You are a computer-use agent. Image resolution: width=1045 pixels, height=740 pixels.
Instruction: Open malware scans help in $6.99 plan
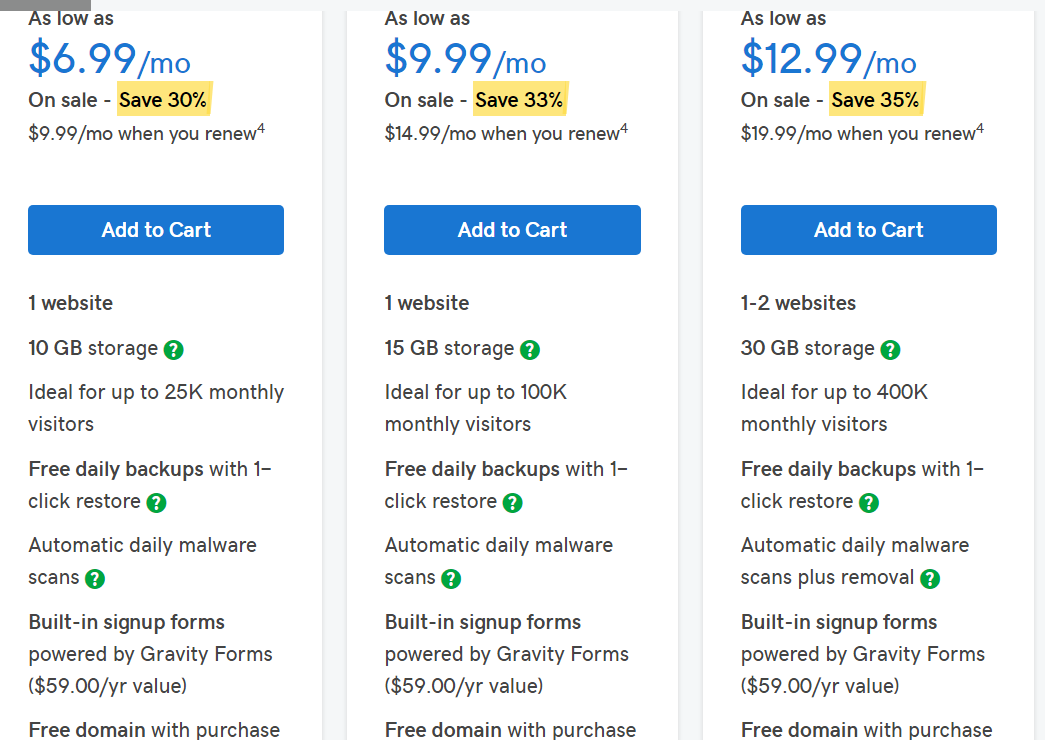tap(95, 579)
